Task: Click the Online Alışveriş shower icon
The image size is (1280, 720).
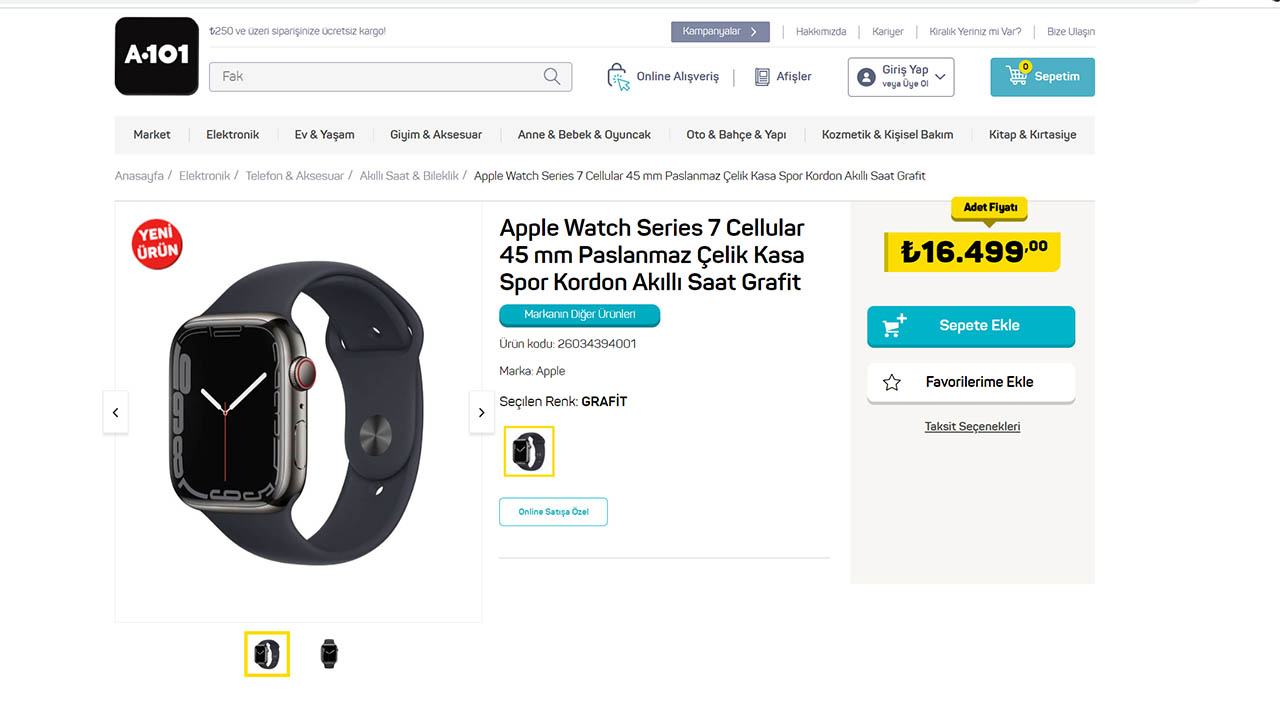Action: pos(618,76)
